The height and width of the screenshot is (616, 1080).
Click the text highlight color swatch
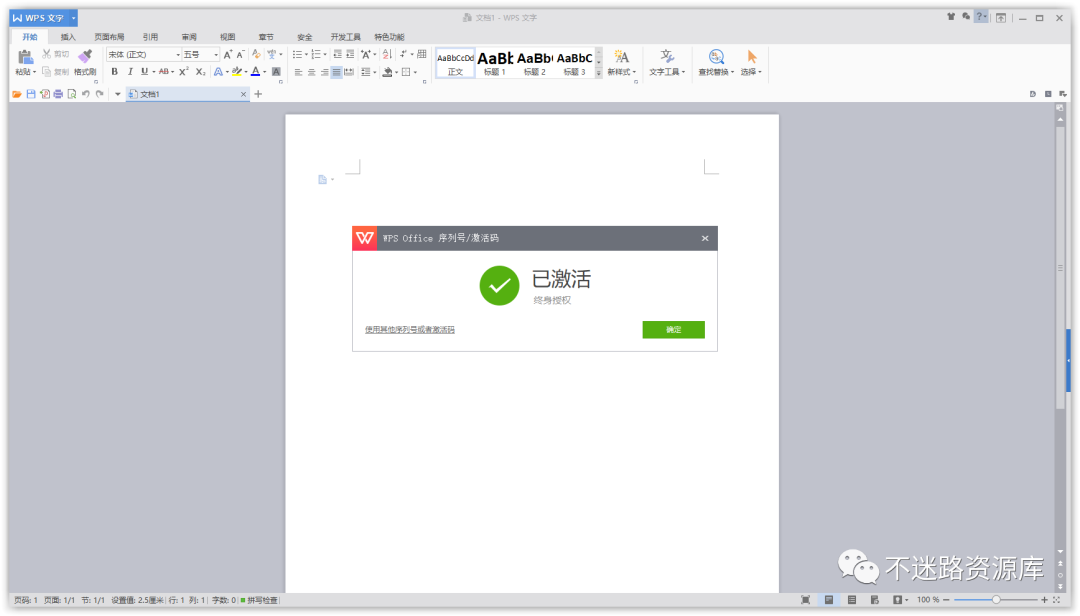(x=236, y=72)
